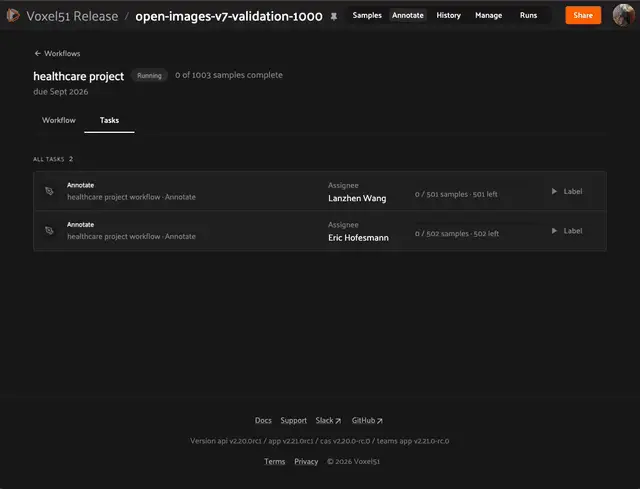Image resolution: width=640 pixels, height=489 pixels.
Task: Click the © 2026 Voxel51 copyright text
Action: click(x=353, y=462)
